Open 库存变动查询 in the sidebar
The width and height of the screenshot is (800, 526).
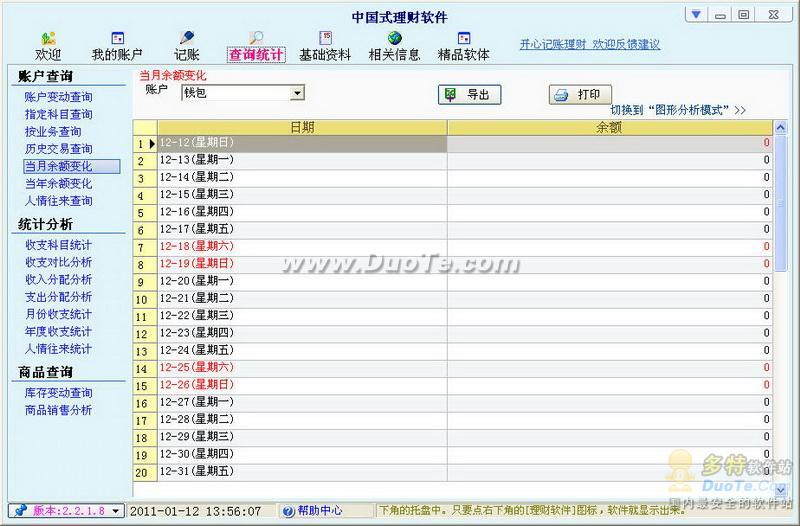click(x=59, y=393)
